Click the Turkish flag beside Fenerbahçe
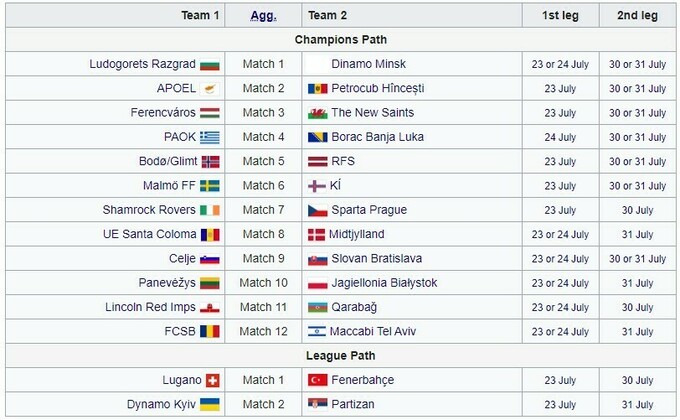Screen dimensions: 680x420 tap(317, 380)
